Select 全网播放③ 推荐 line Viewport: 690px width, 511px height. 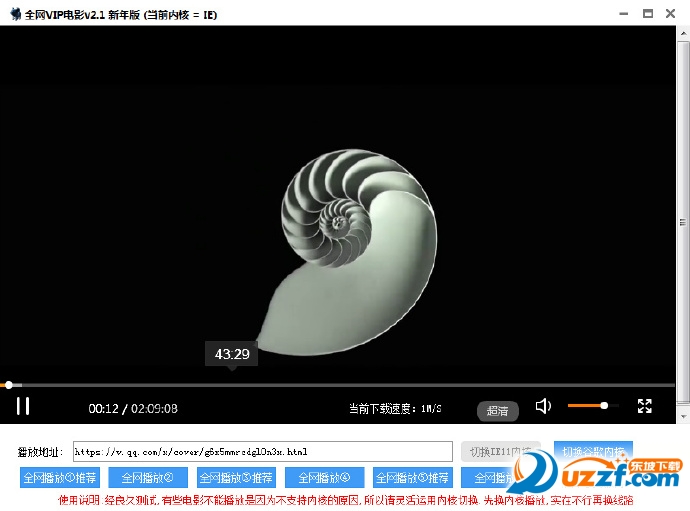[x=236, y=478]
